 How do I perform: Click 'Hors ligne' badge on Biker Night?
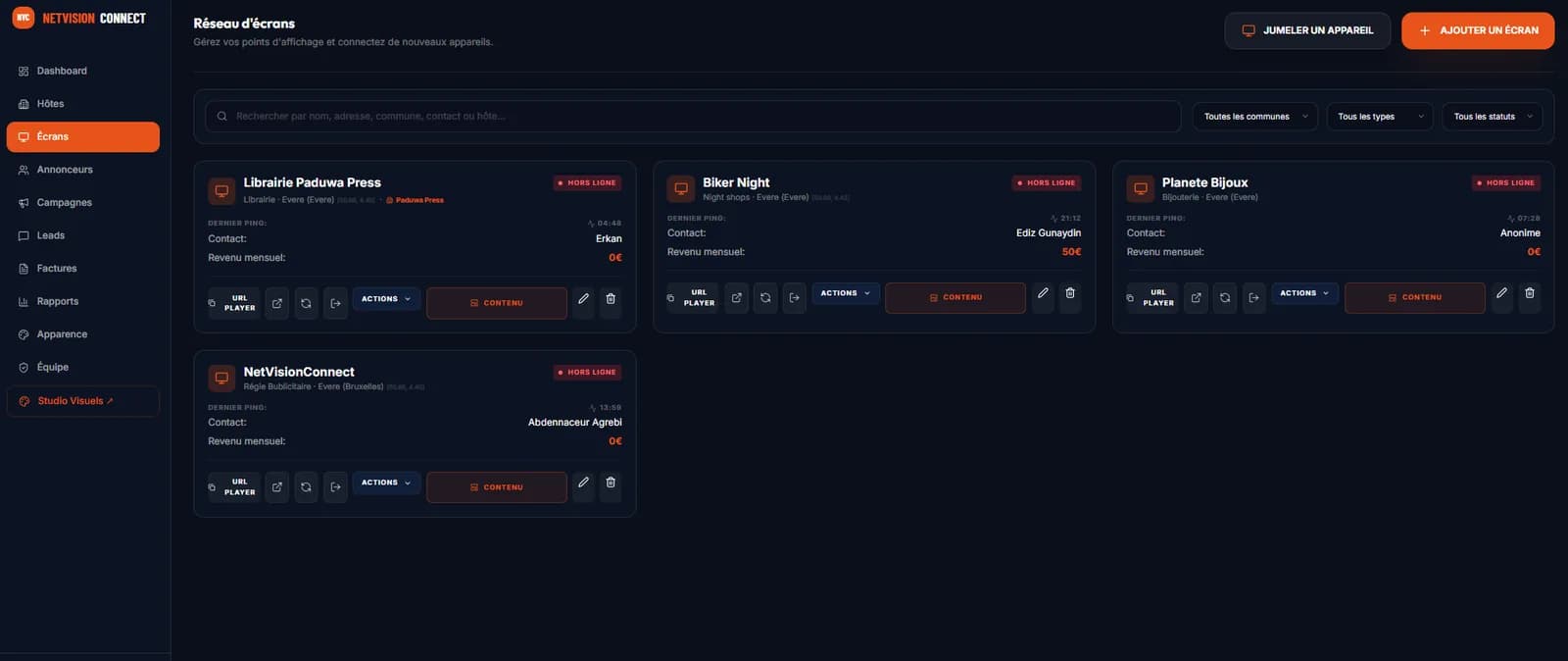pyautogui.click(x=1047, y=182)
